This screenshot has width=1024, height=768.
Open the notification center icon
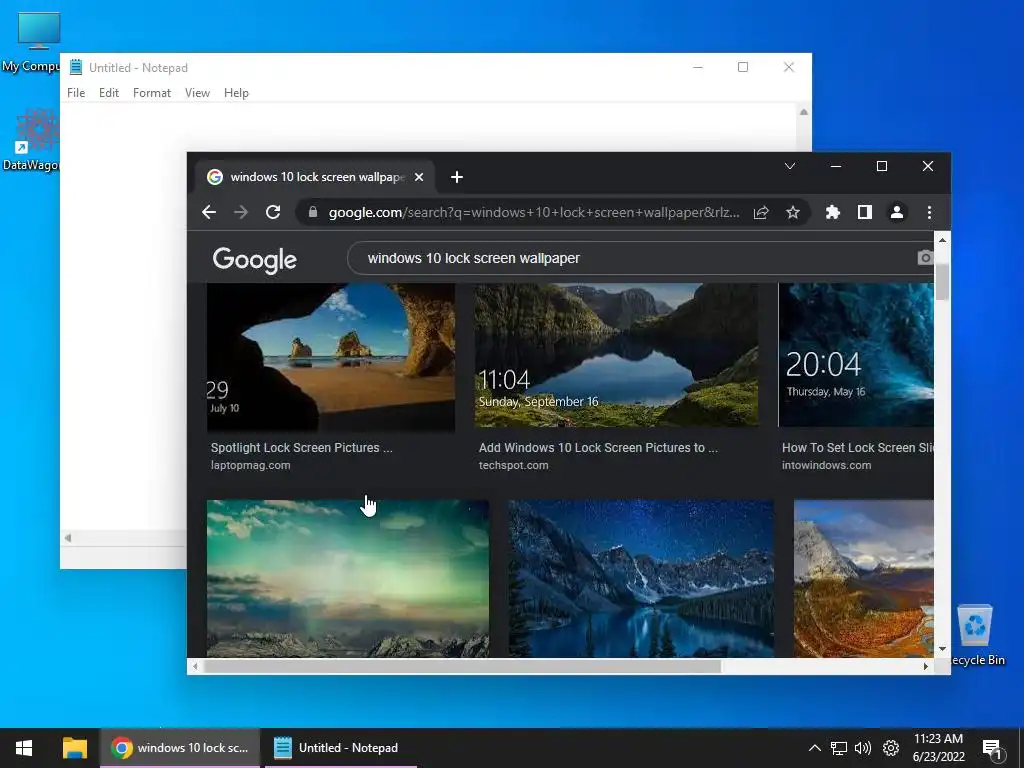[993, 749]
